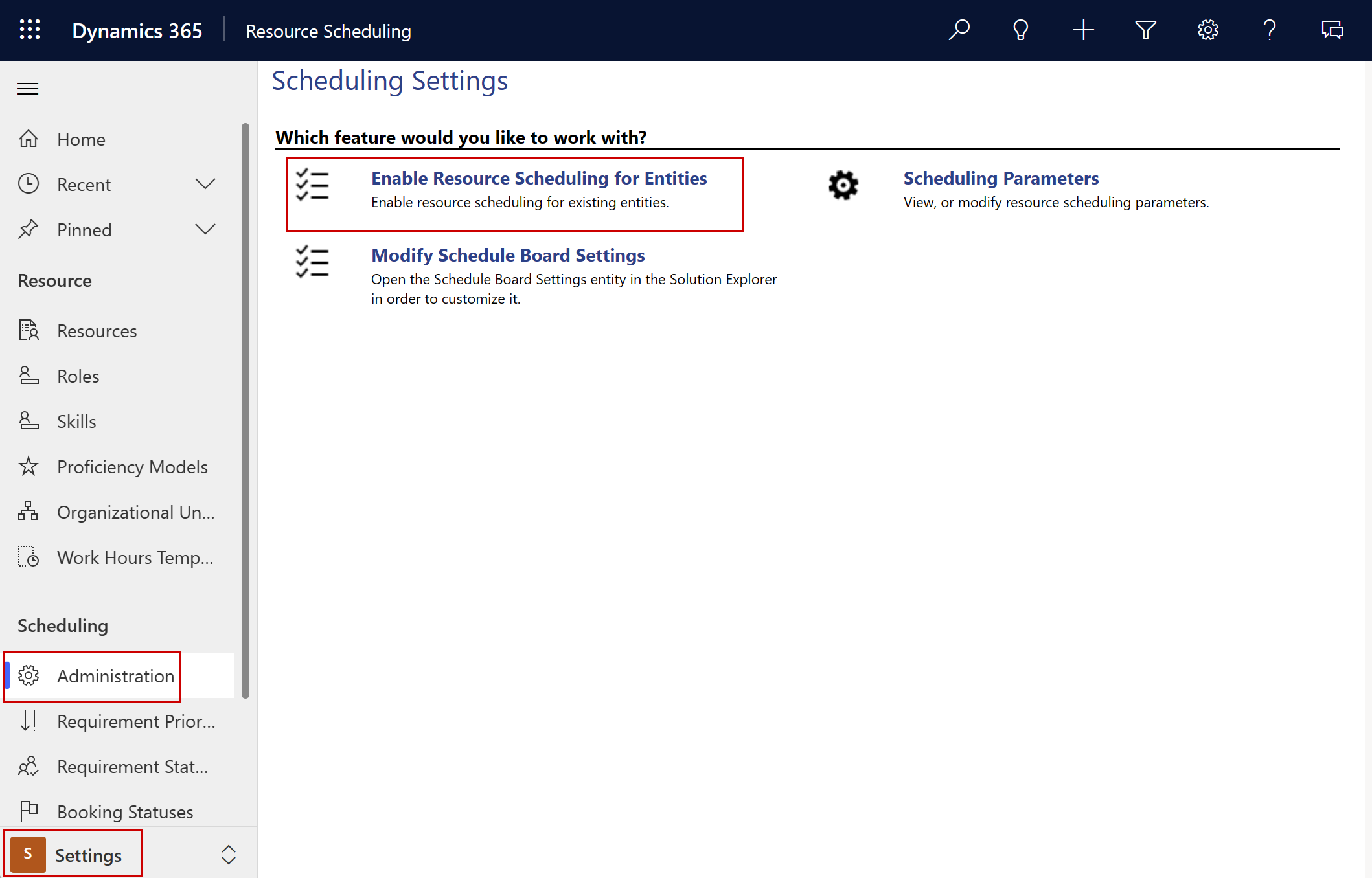The image size is (1372, 878).
Task: Click the search icon in the top bar
Action: click(957, 30)
